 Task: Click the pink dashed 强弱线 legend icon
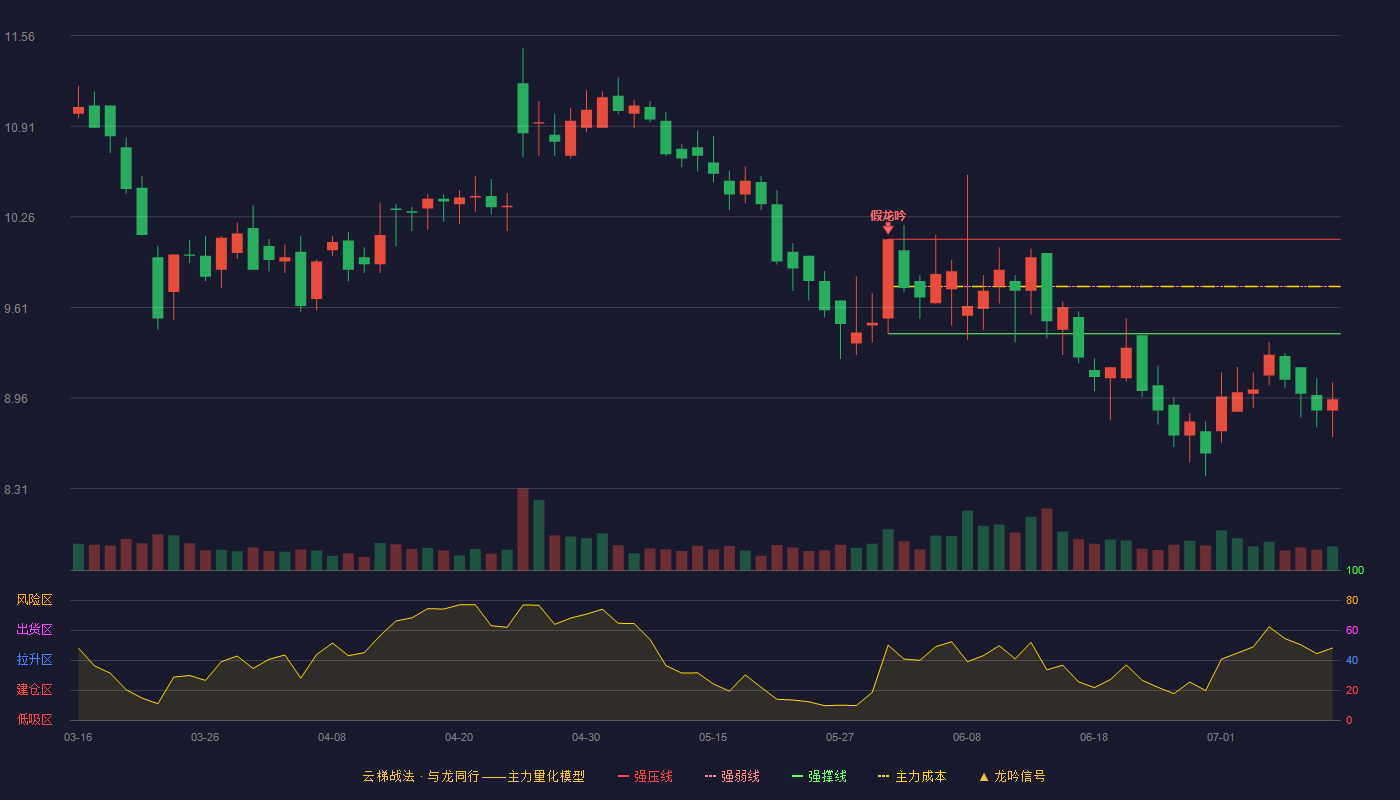(x=710, y=776)
